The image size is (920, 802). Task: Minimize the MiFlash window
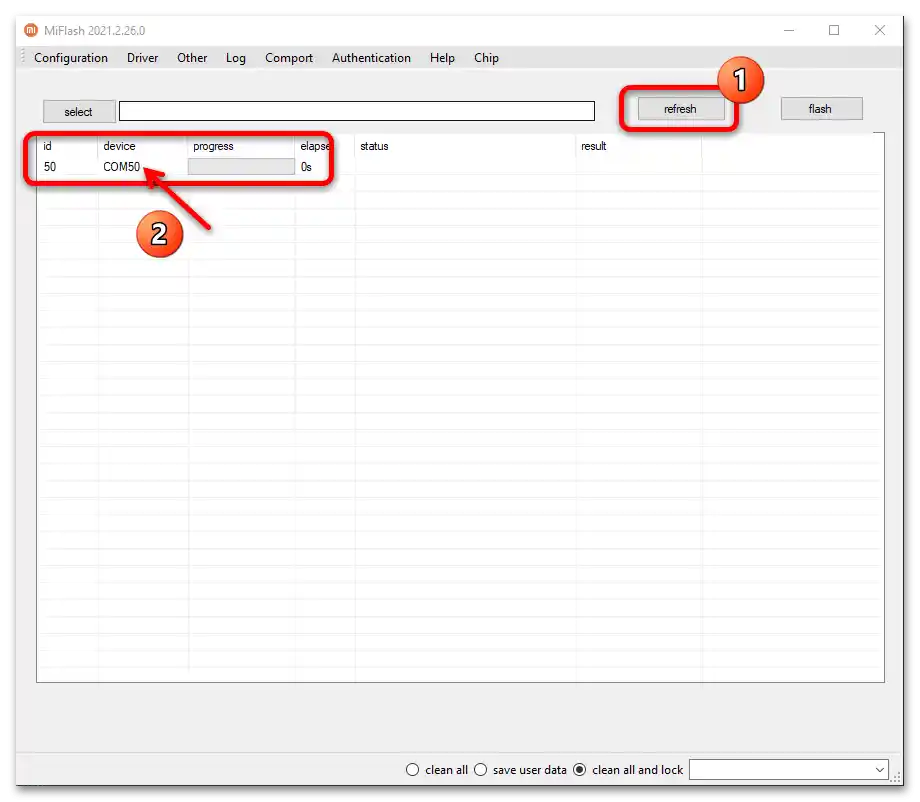click(789, 31)
